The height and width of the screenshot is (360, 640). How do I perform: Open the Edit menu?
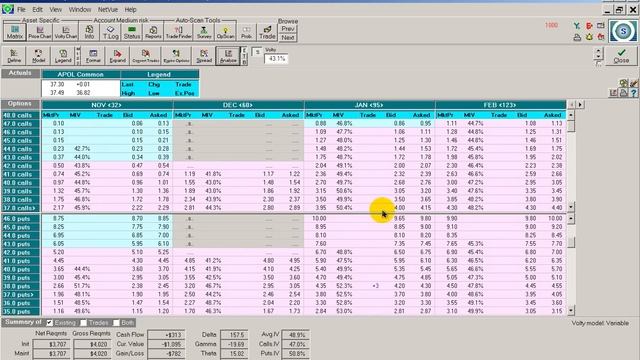[38, 9]
